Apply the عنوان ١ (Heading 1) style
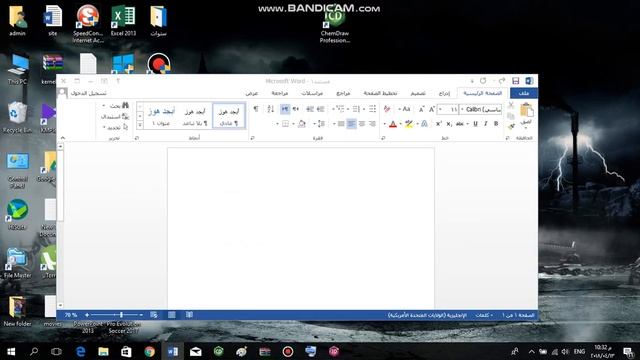Viewport: 640px width, 360px height. click(161, 116)
